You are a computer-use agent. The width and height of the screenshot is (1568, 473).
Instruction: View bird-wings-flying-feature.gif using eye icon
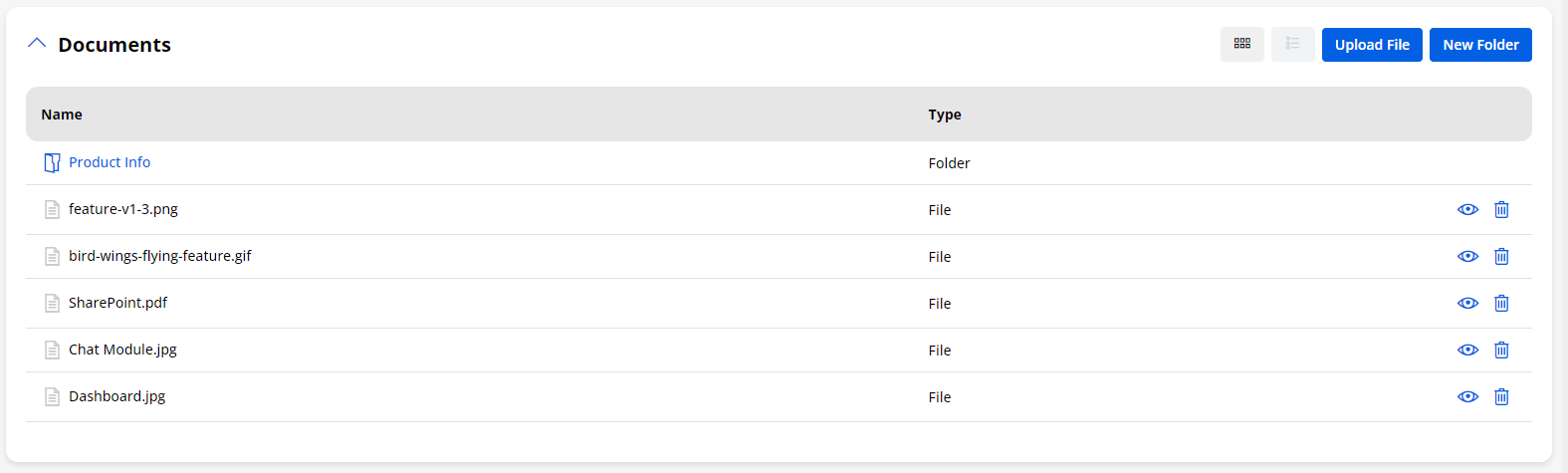[1467, 256]
